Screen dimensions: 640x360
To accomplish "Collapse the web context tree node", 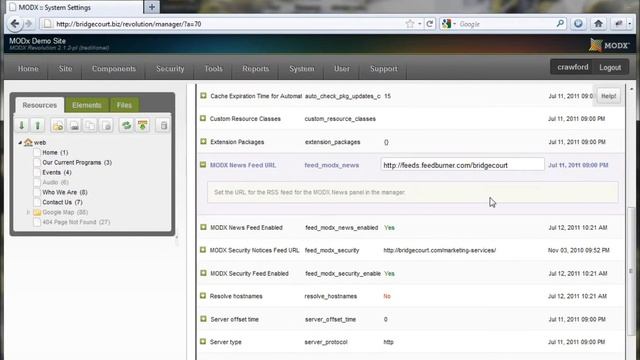I will pyautogui.click(x=20, y=142).
